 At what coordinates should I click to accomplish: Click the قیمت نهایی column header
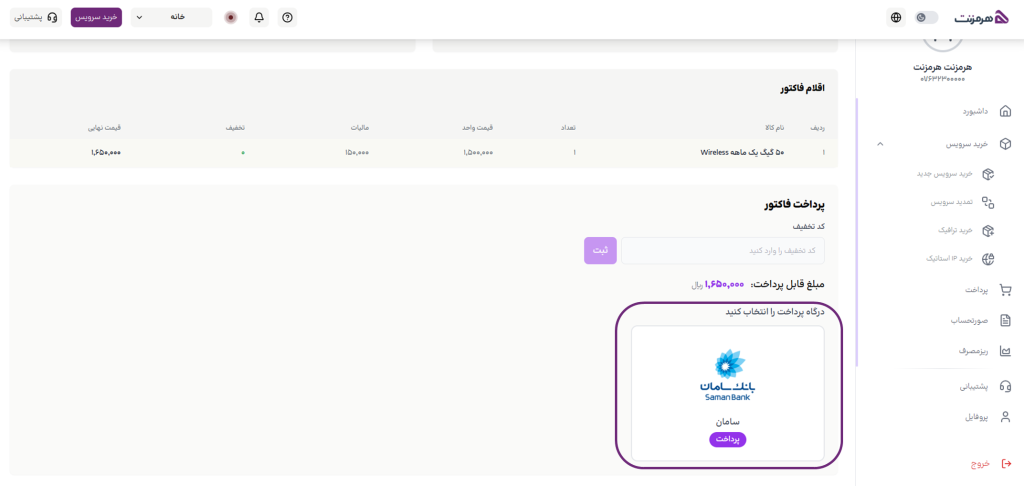click(x=104, y=127)
